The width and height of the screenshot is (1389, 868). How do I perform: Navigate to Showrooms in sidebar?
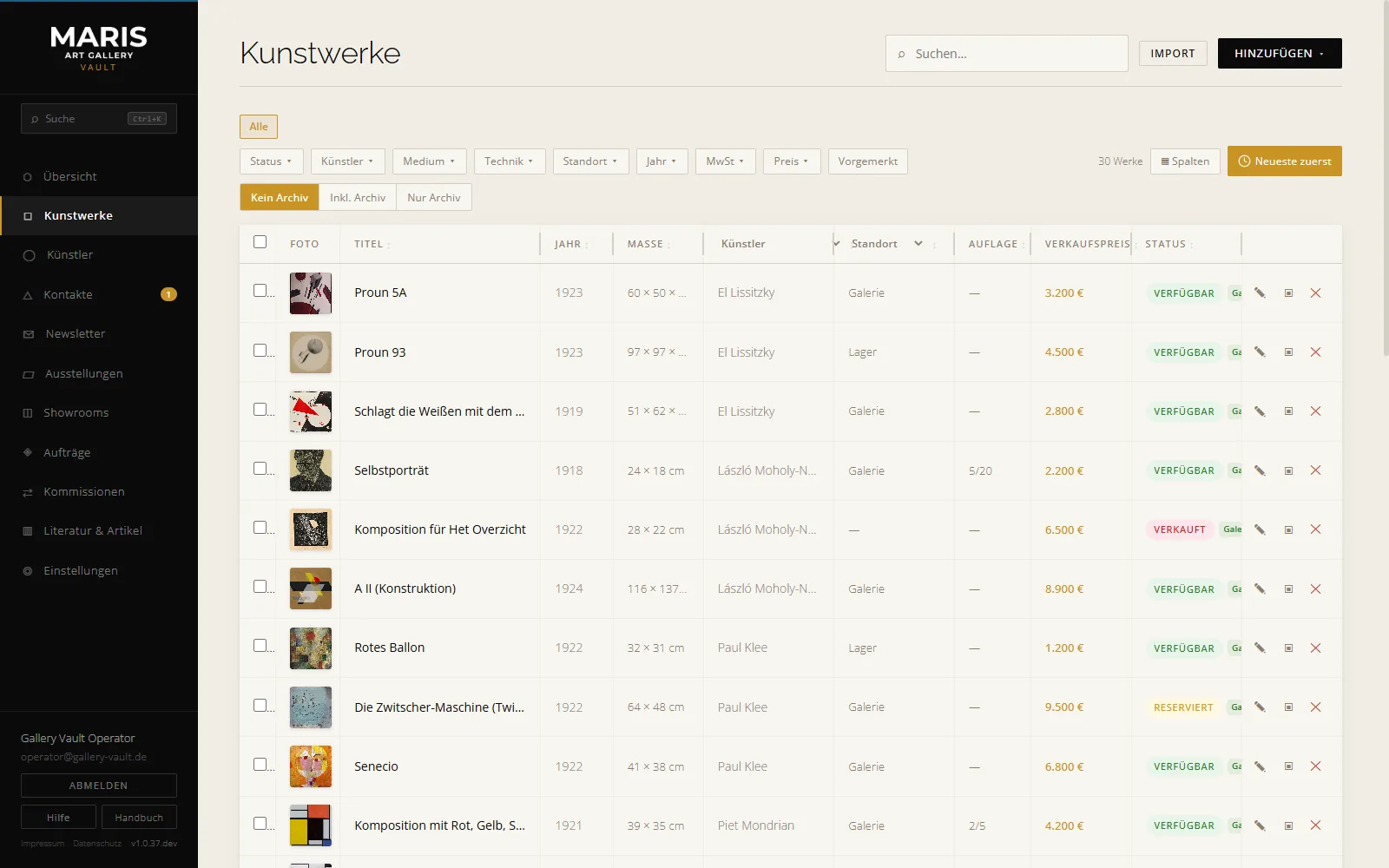click(99, 413)
